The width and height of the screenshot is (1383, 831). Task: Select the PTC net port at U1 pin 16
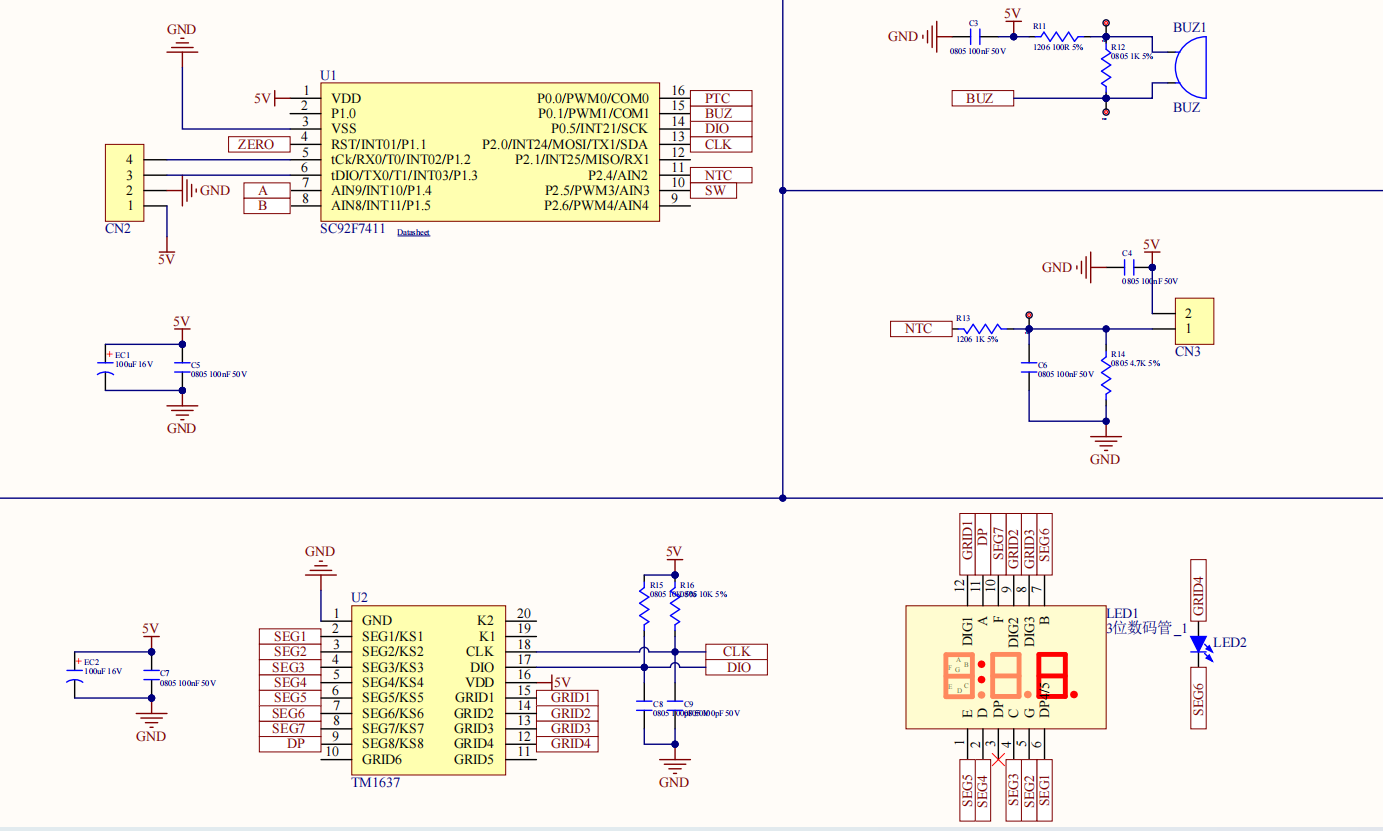[x=721, y=98]
